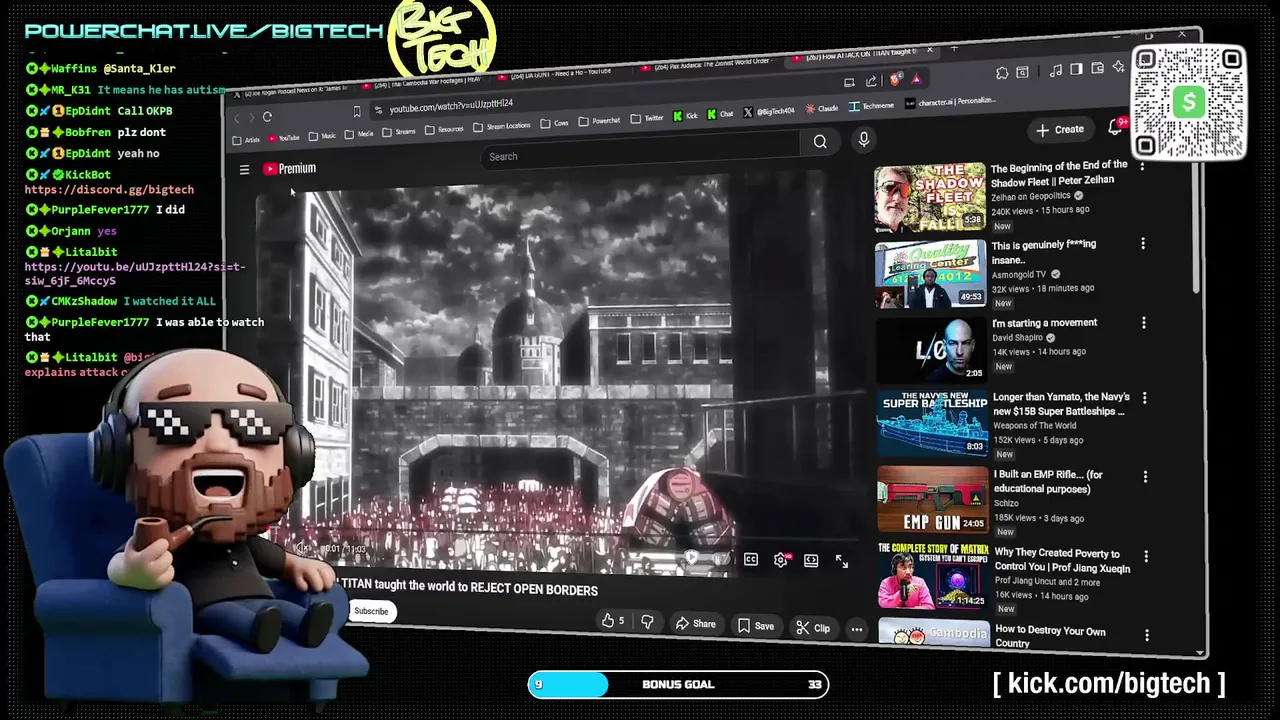Switch to the Pax Judaica browser tab
The image size is (1280, 720).
tap(709, 67)
